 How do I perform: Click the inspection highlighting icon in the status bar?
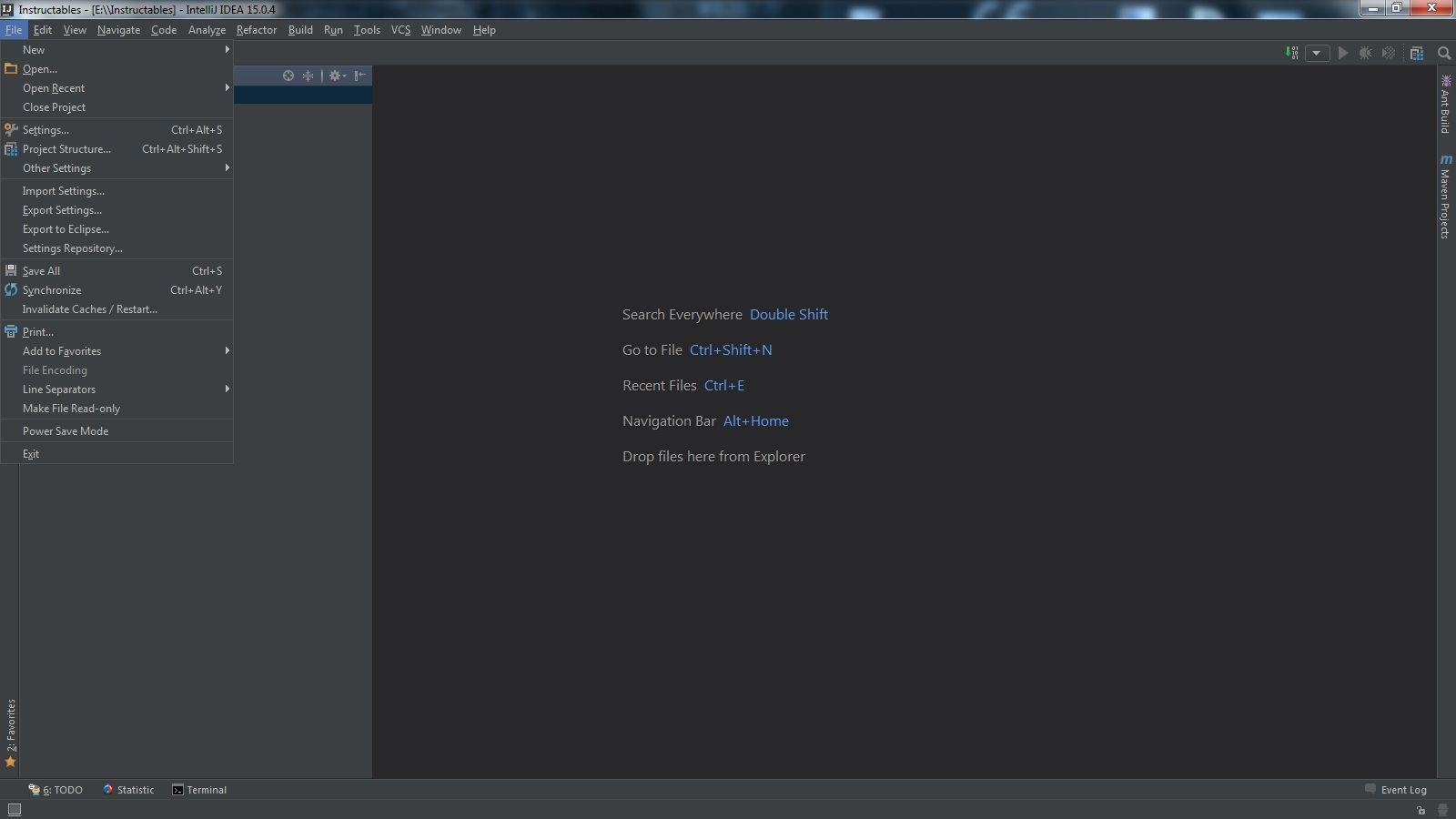1442,810
